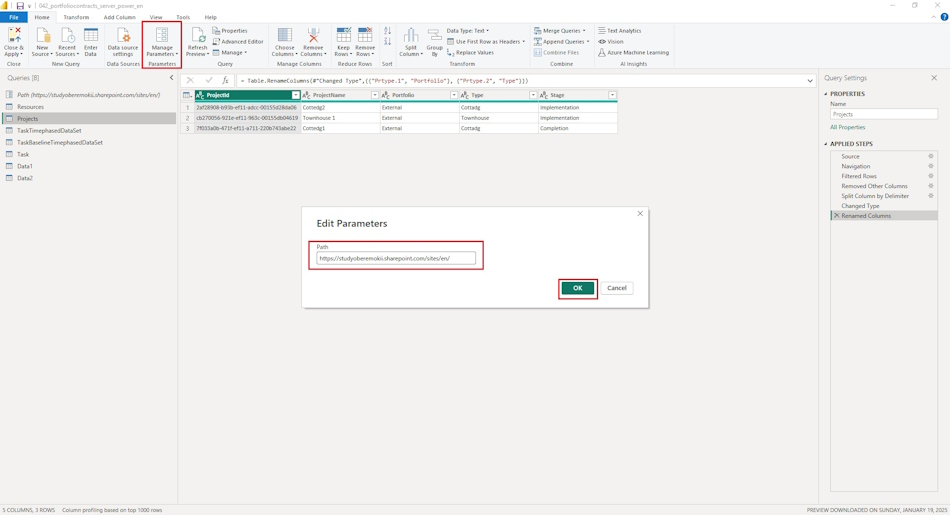Delete the Renamed Columns step

[837, 216]
